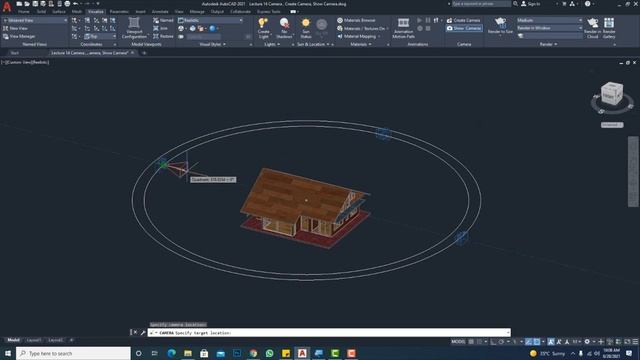Screen dimensions: 640x360
Task: Open the AutoCAD application menu logo
Action: click(7, 7)
